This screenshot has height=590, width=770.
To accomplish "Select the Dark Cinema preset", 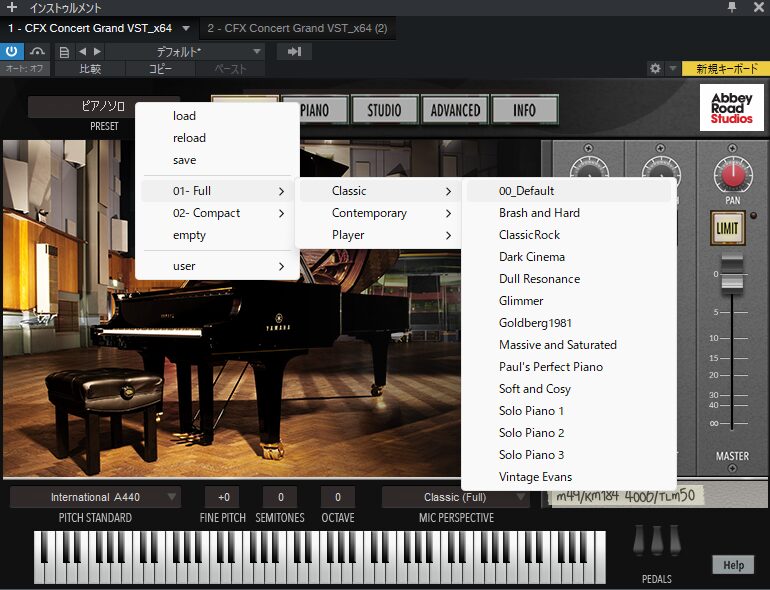I will point(569,257).
